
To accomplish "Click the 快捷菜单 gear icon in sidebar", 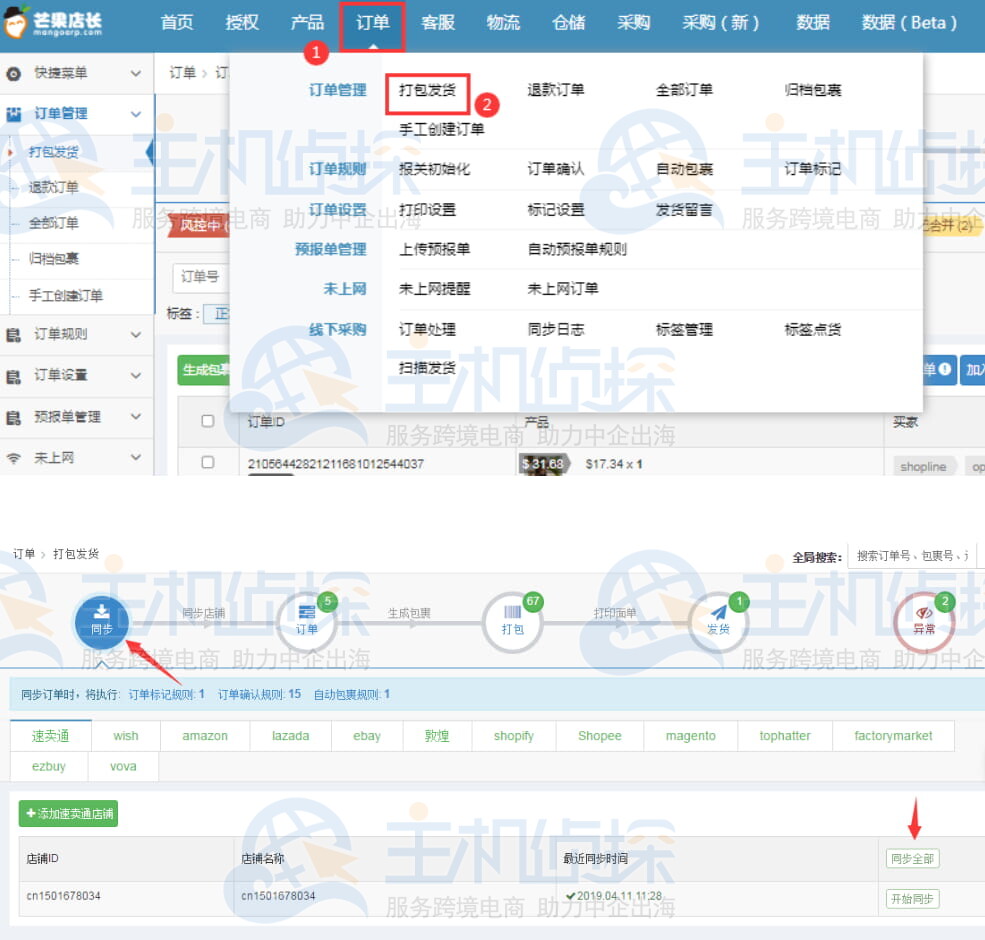I will (14, 73).
